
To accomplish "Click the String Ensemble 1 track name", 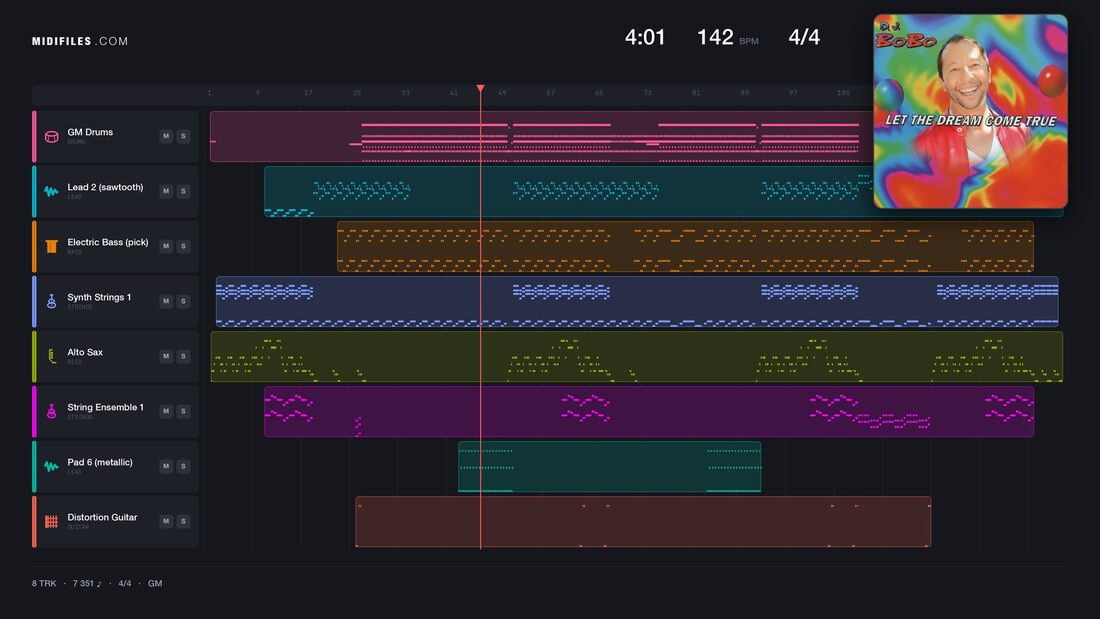I will [x=105, y=407].
